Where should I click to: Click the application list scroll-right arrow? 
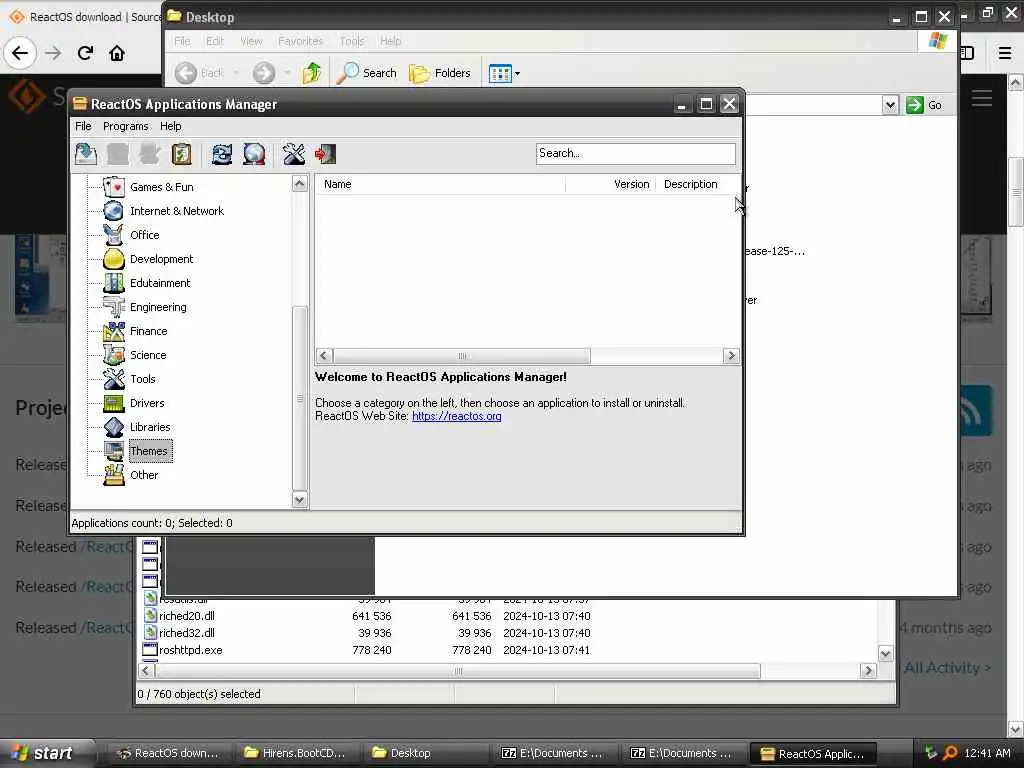[731, 356]
